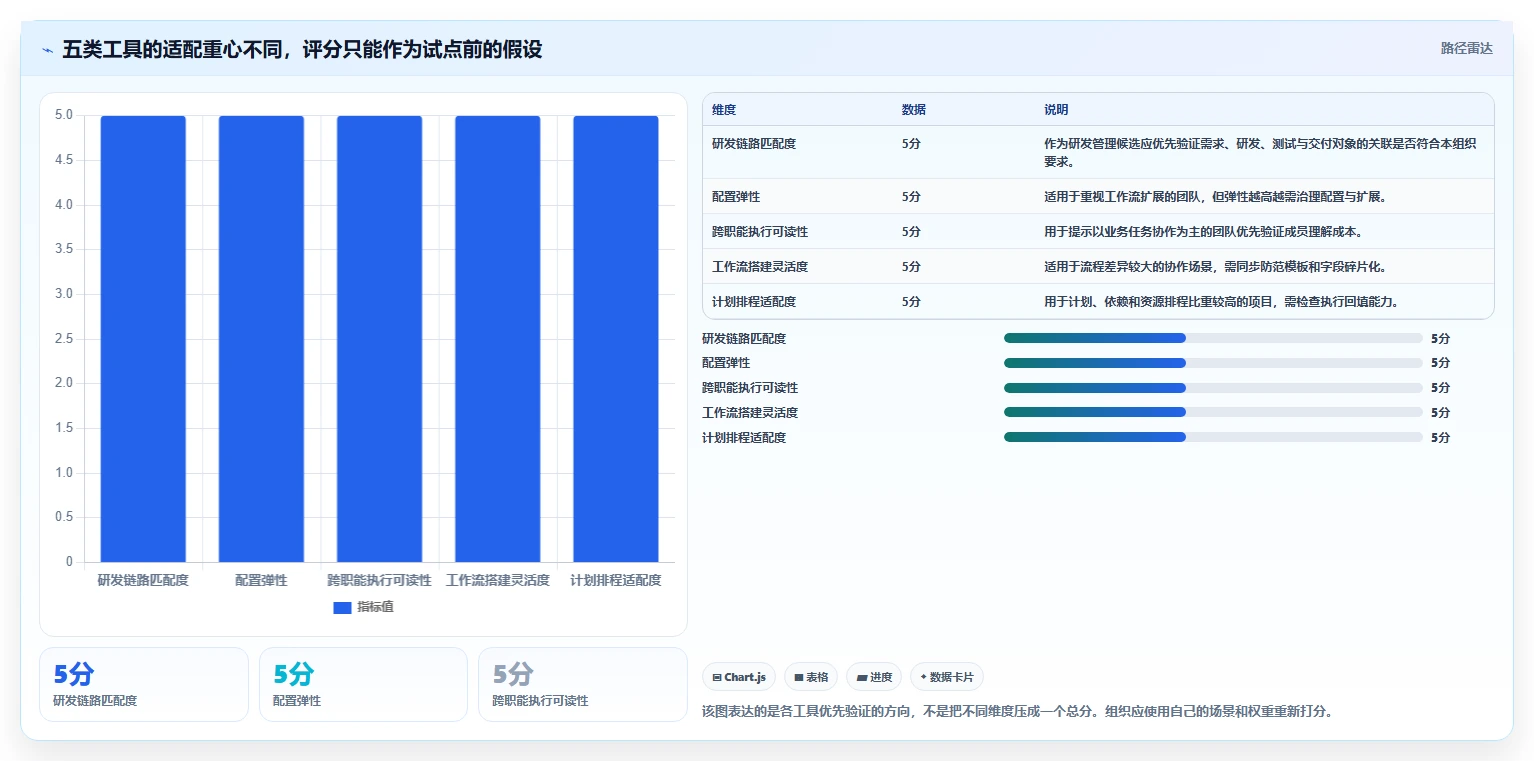1534x761 pixels.
Task: Click the footnote starting 该图表达的是各工具
Action: click(x=1018, y=712)
